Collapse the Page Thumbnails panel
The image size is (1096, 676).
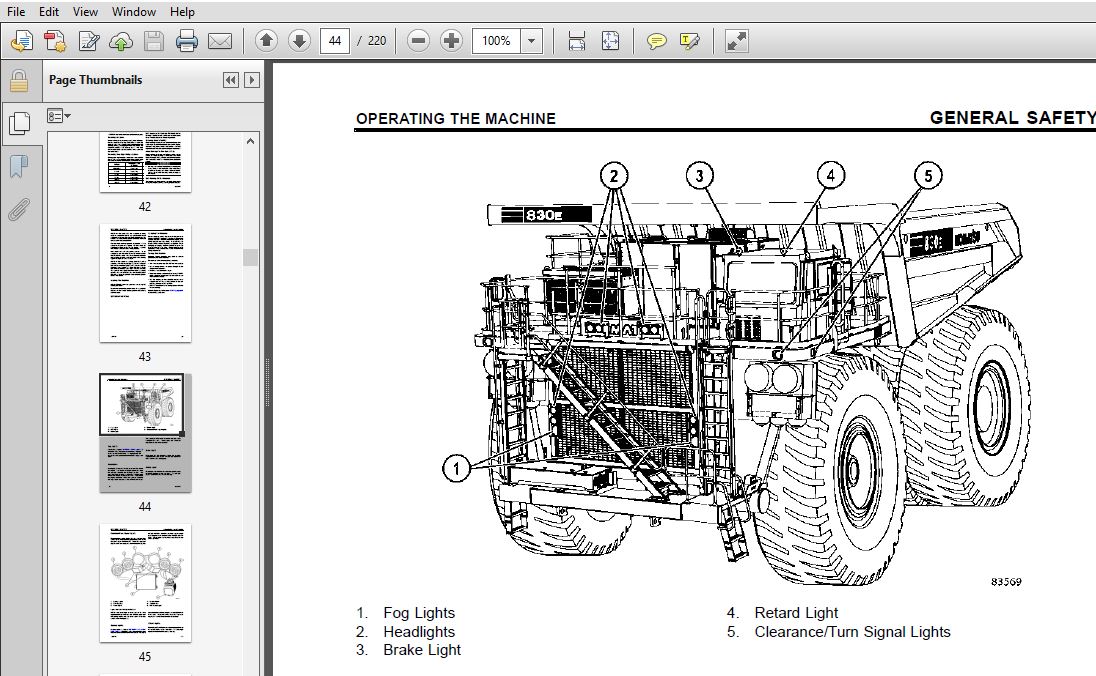click(x=231, y=80)
